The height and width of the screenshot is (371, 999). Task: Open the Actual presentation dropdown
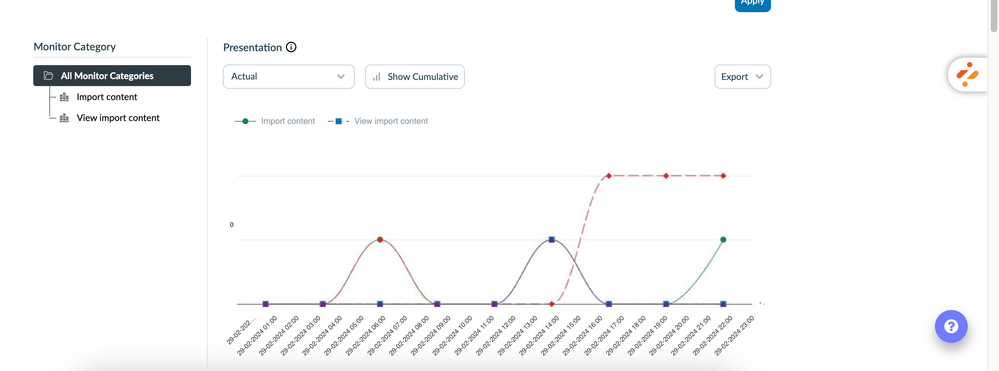tap(289, 76)
